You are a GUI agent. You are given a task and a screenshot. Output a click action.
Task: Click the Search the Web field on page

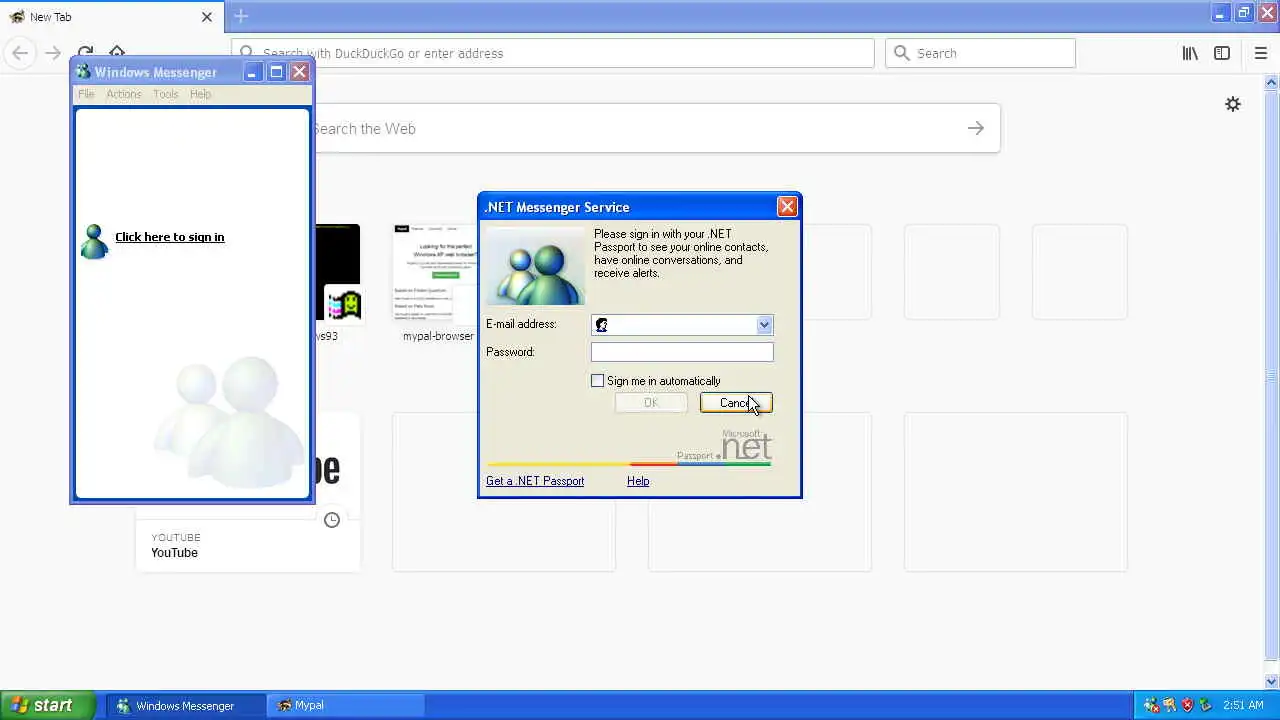click(x=640, y=128)
